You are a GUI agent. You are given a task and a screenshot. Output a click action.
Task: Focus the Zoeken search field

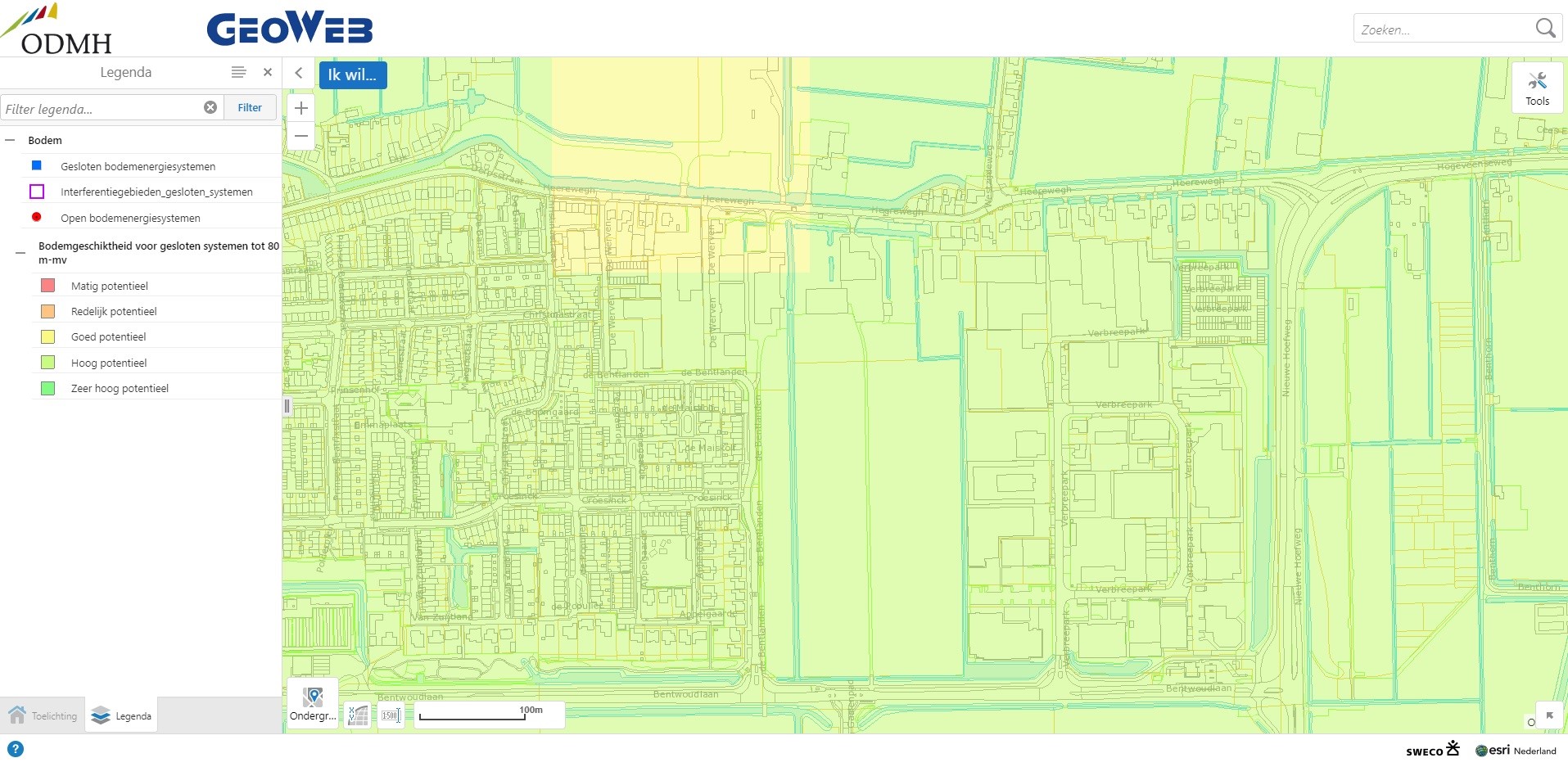point(1444,29)
